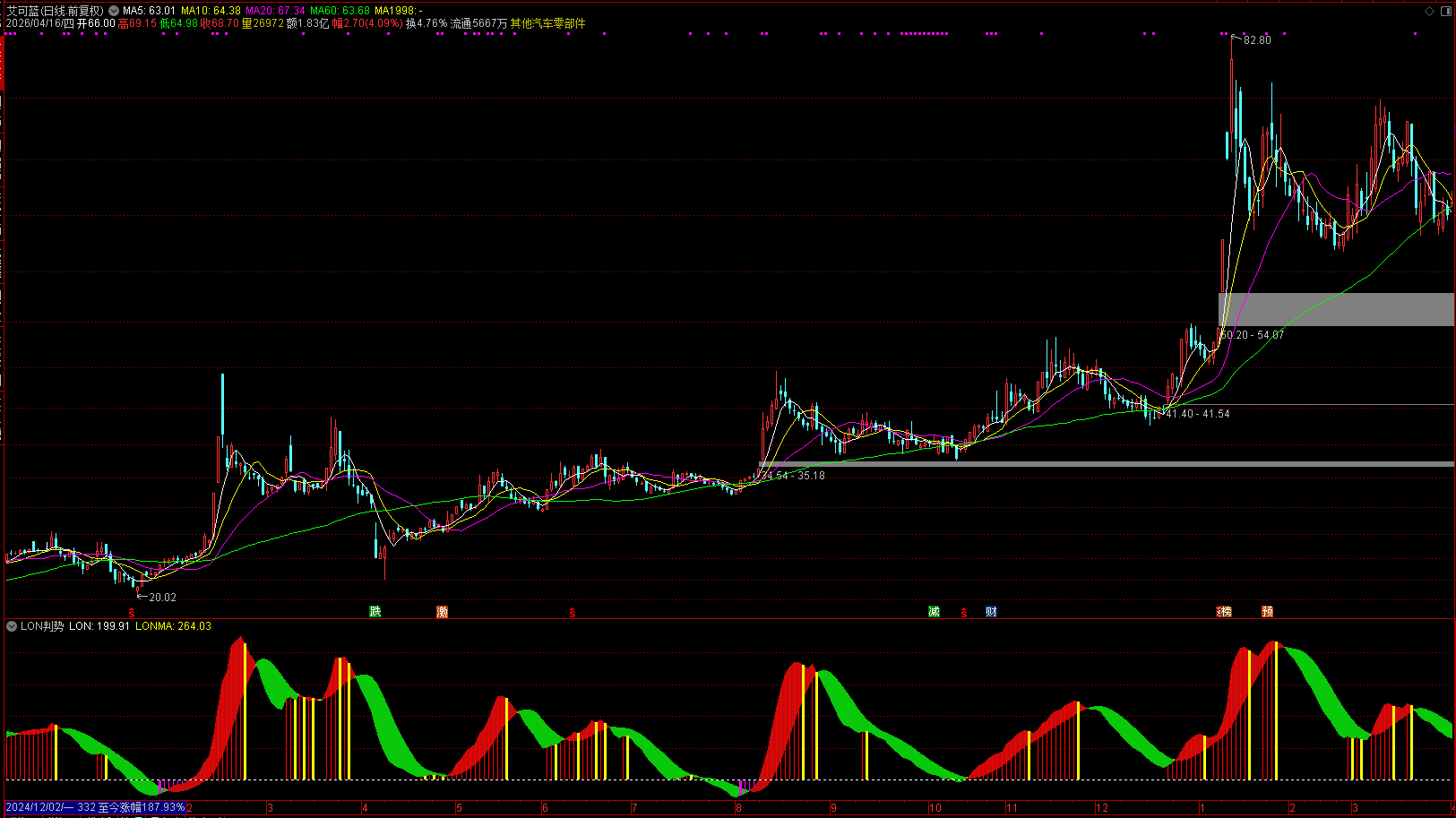Click the date 2026/04/16/四 in quote line
The width and height of the screenshot is (1456, 818).
coord(39,23)
